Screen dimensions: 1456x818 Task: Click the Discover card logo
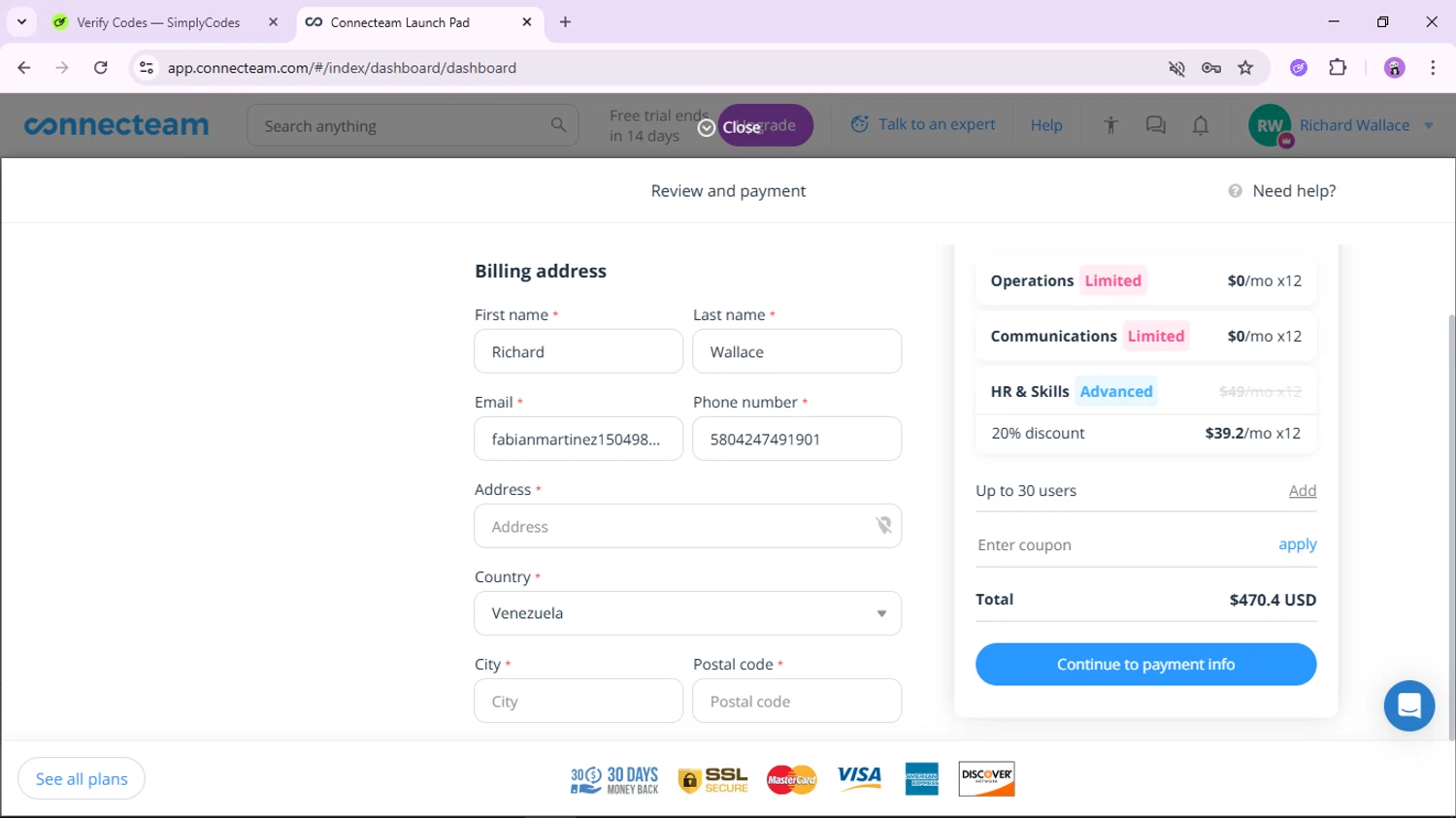[x=986, y=779]
